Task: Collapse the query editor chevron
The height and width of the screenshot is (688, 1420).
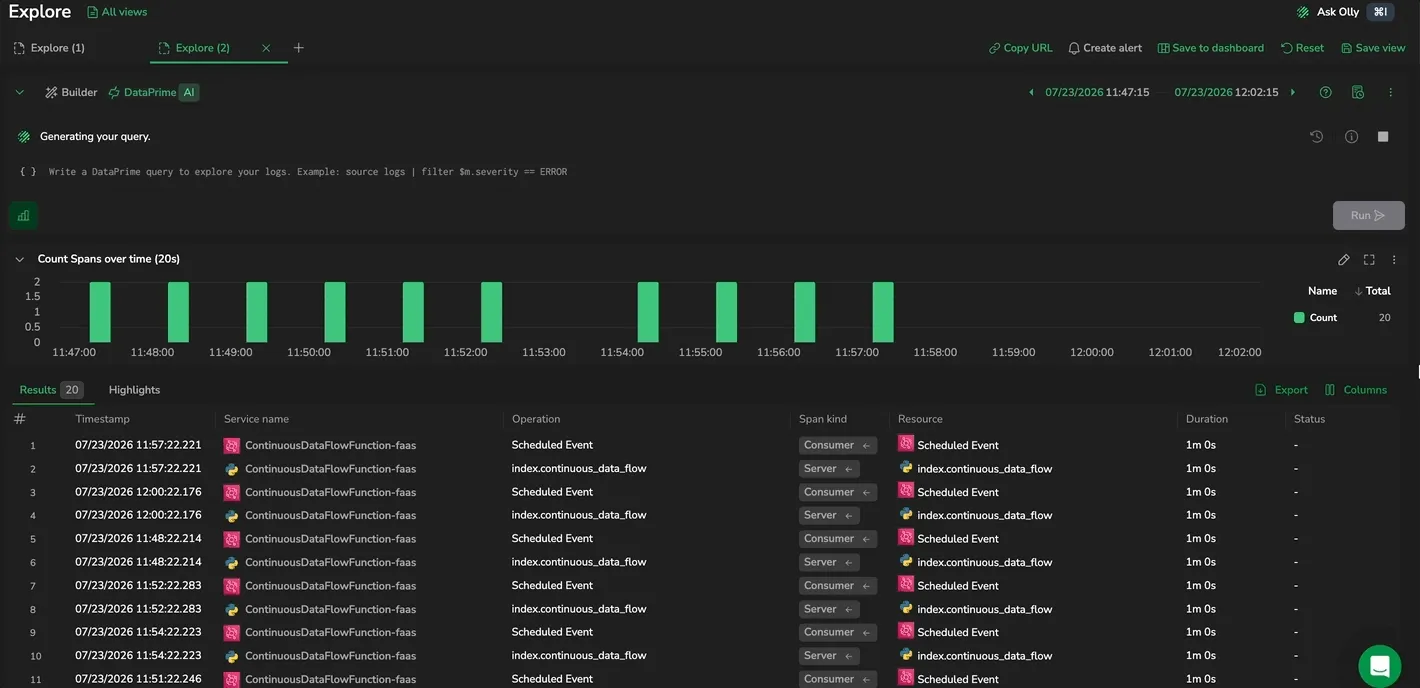Action: click(19, 92)
